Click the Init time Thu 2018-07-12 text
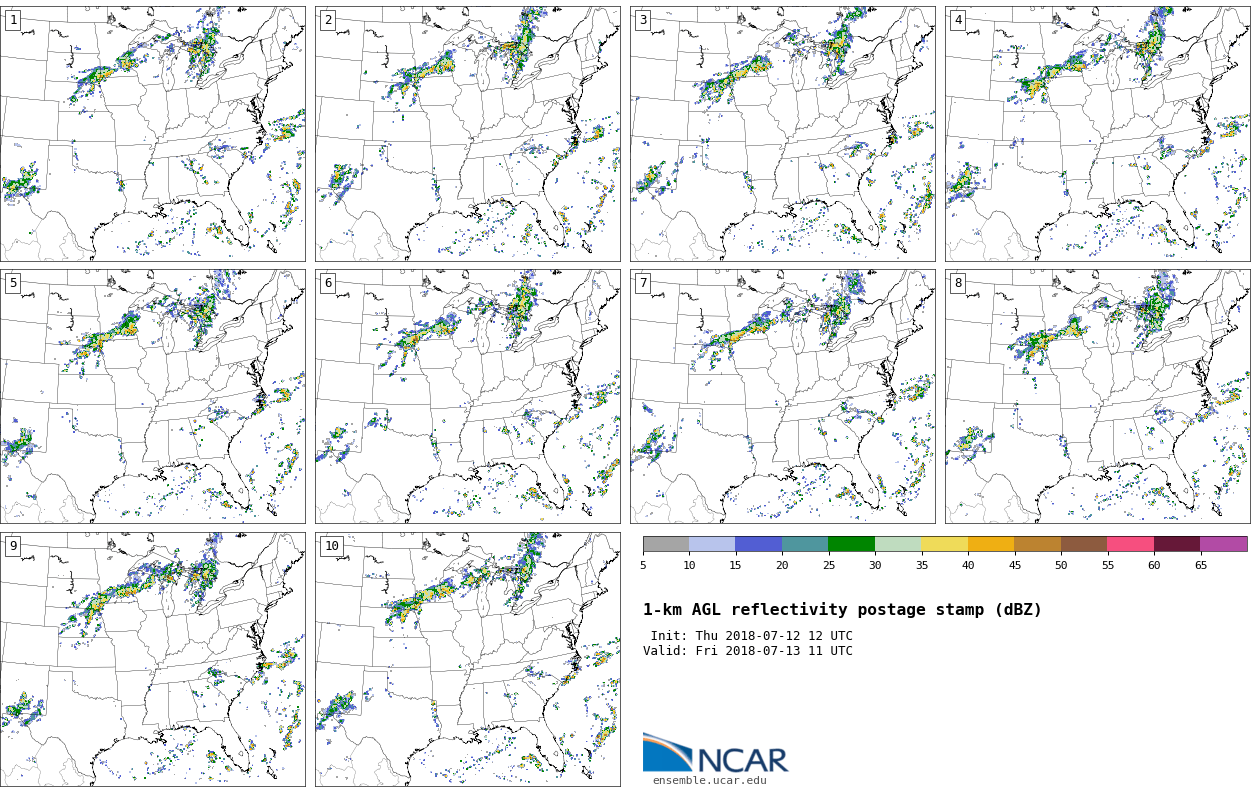The image size is (1260, 788). [751, 636]
